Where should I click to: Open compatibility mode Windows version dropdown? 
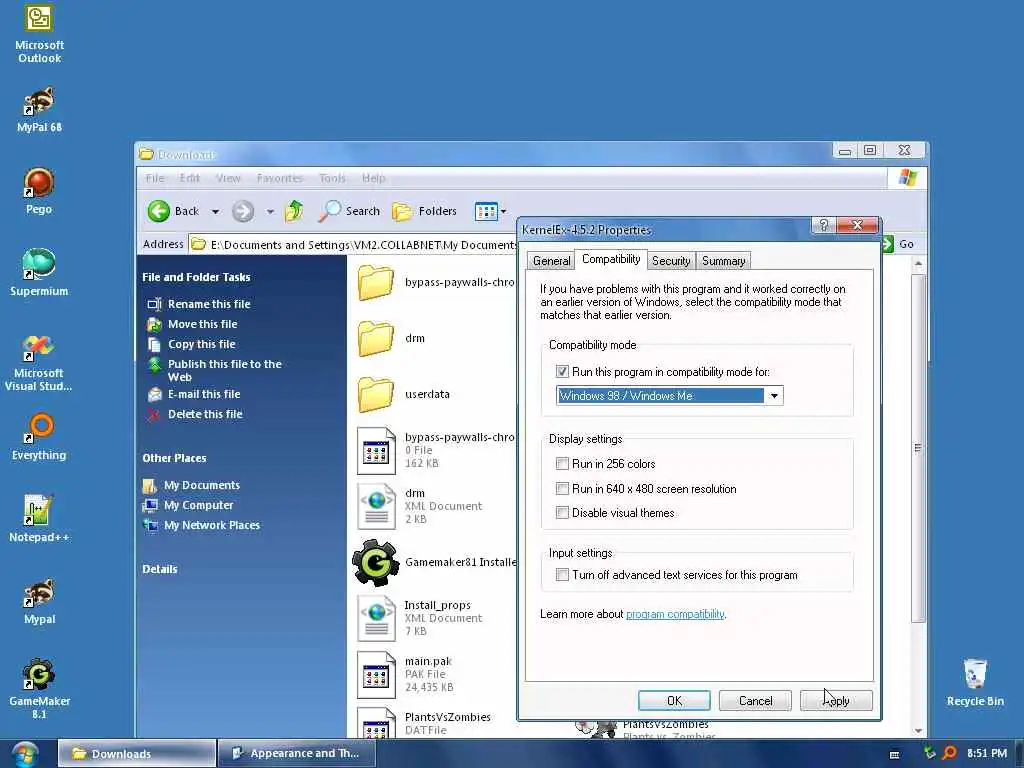pyautogui.click(x=774, y=396)
